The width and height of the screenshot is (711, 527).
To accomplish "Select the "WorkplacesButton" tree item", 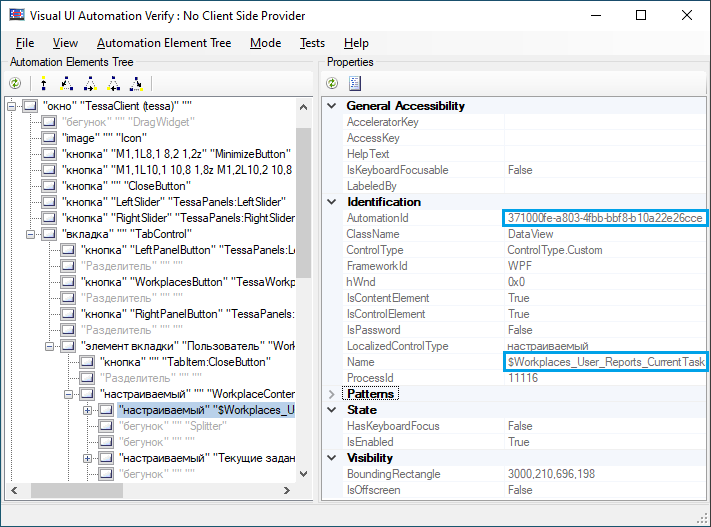I will coord(186,282).
